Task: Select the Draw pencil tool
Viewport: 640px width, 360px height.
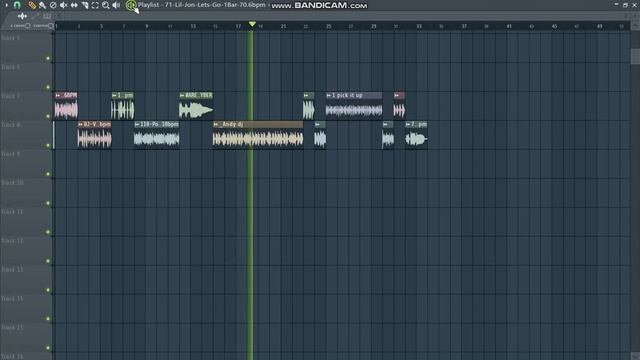Action: (x=32, y=5)
